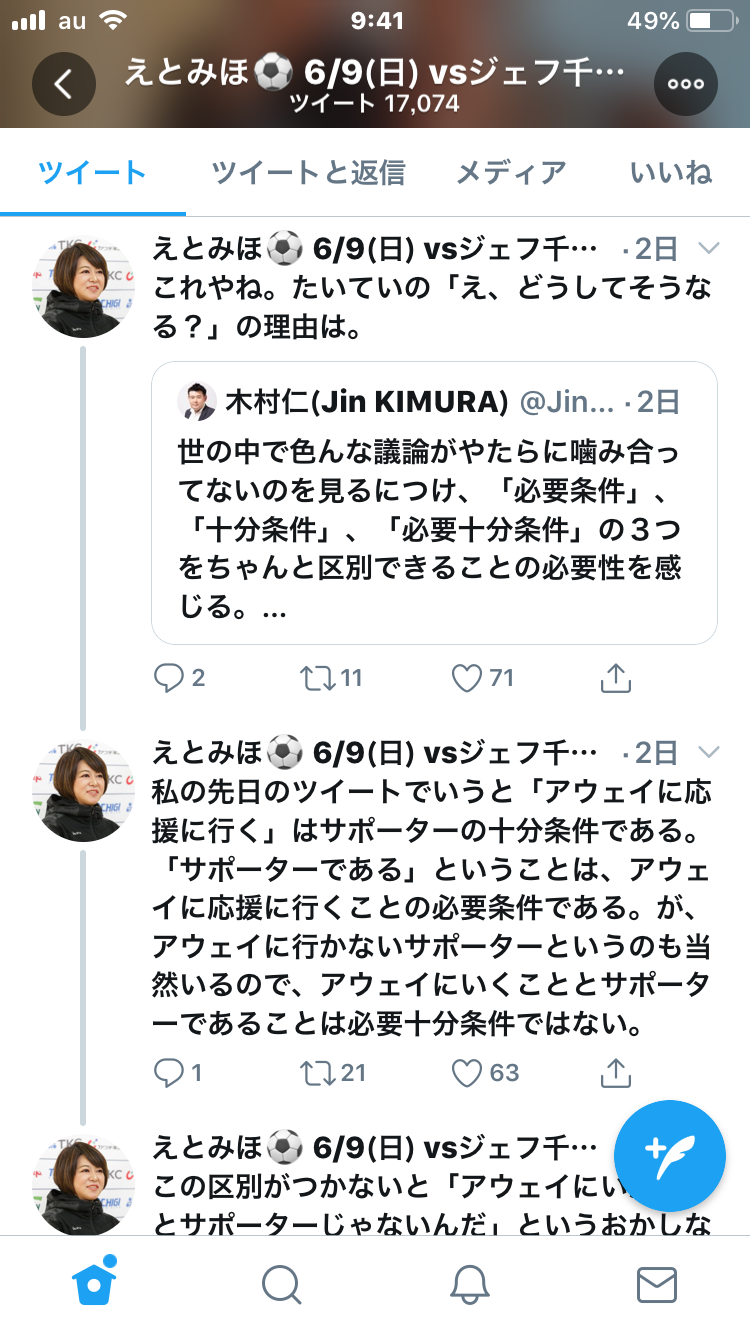Reply to the second tweet

point(168,1073)
